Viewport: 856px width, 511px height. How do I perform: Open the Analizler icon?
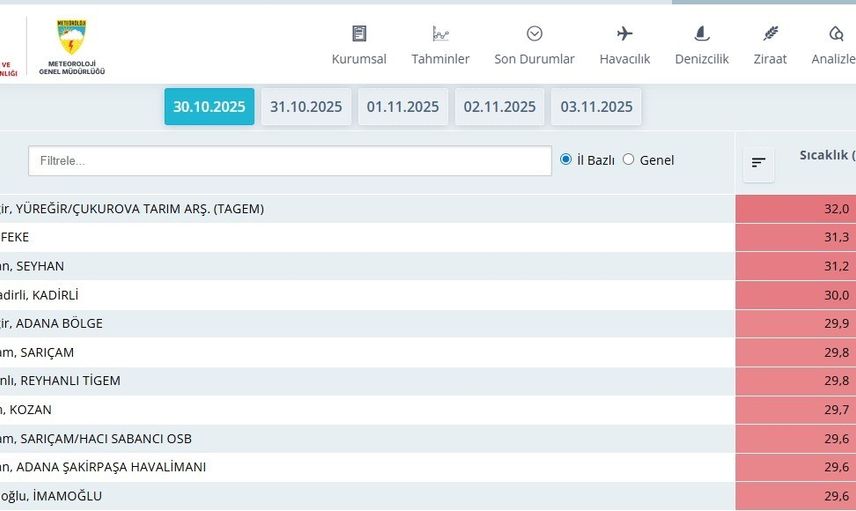836,34
